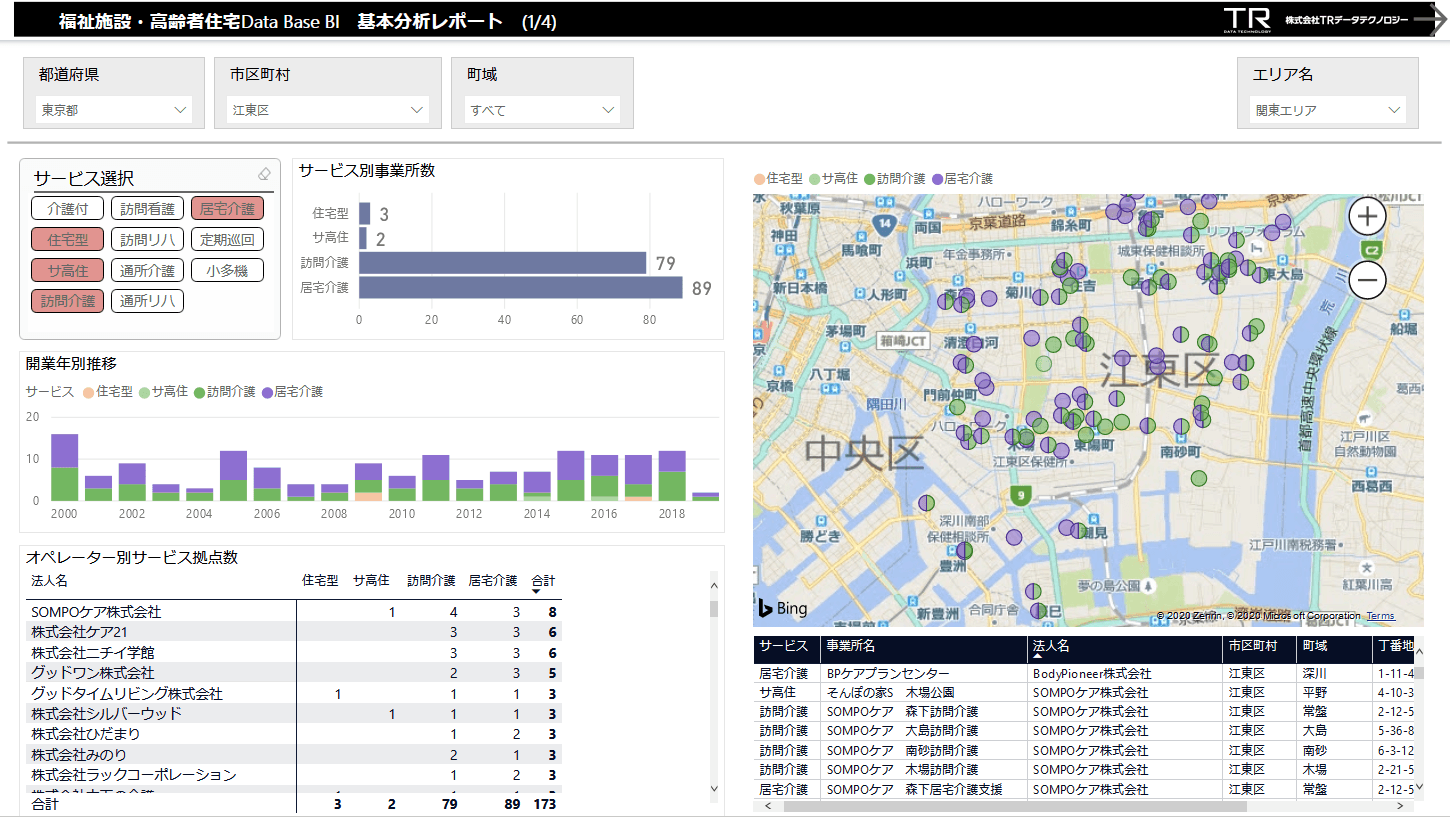Click the 居宅介護 bar showing 89
This screenshot has height=817, width=1450.
coord(520,288)
